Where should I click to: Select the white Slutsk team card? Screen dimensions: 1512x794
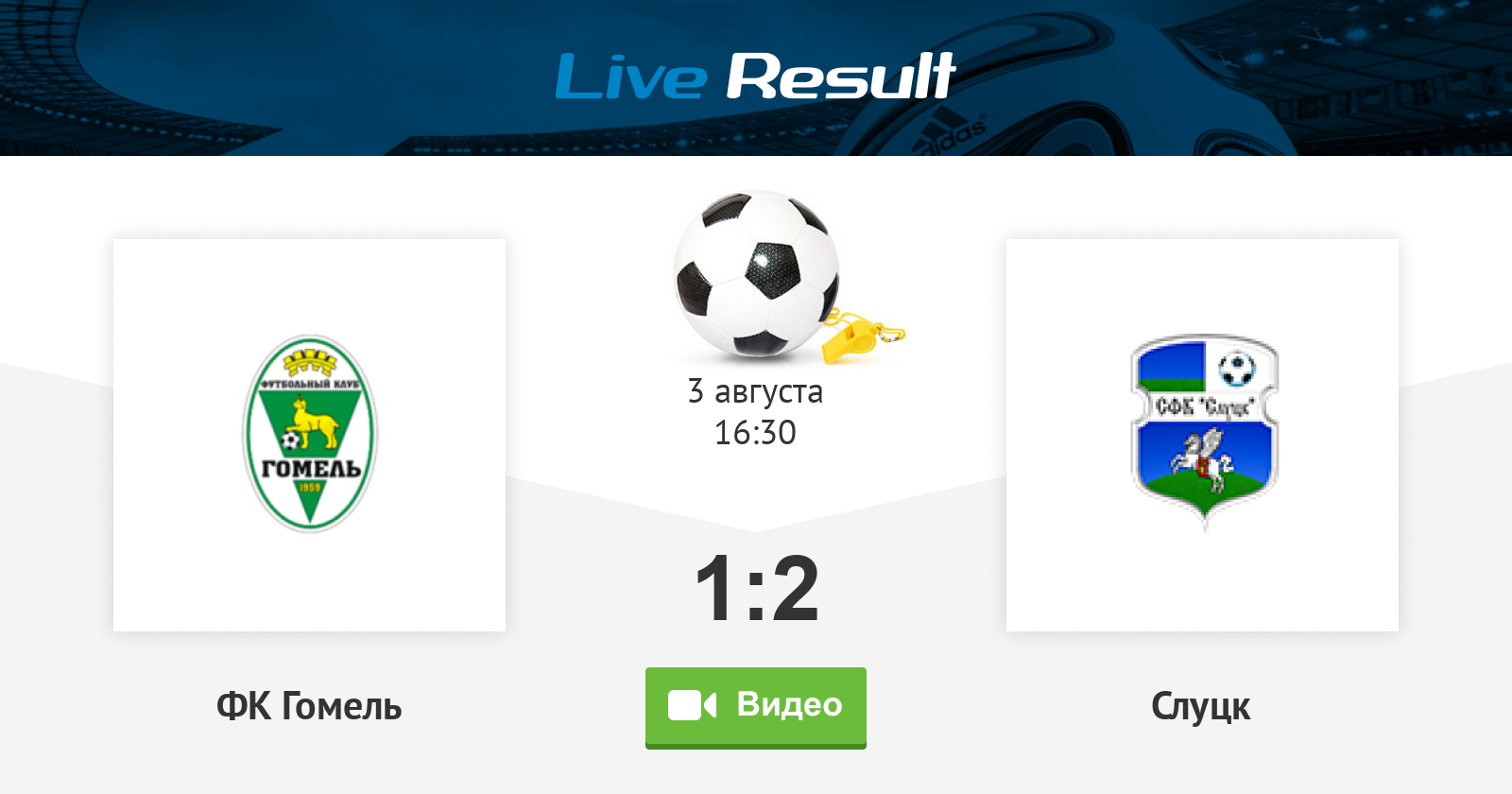pyautogui.click(x=1202, y=435)
